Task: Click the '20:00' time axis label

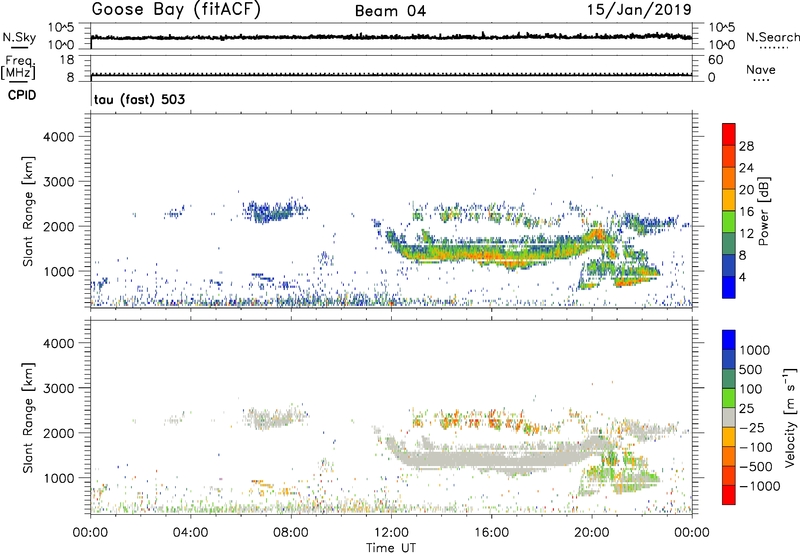Action: tap(591, 533)
